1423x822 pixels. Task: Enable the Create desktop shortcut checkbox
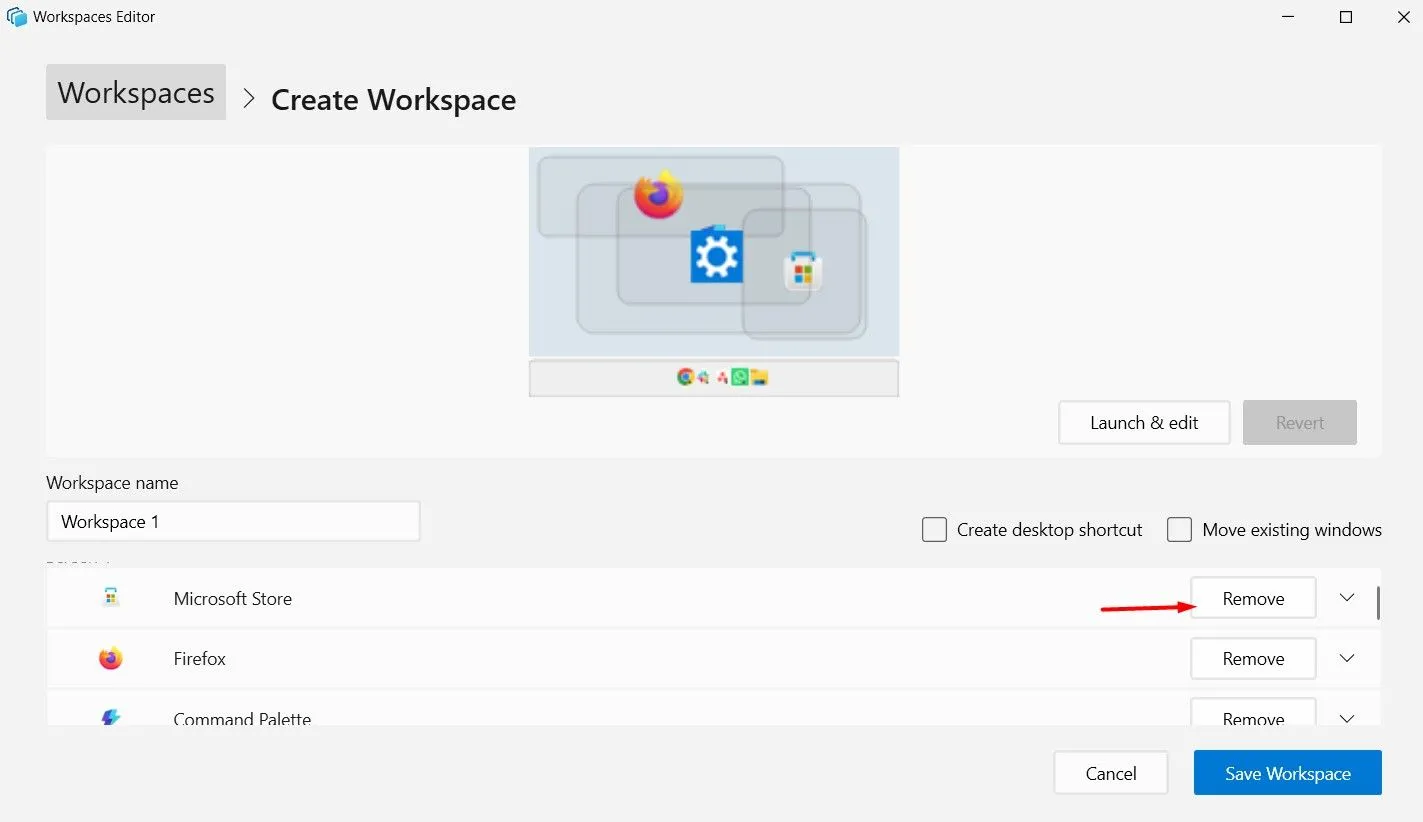click(934, 529)
